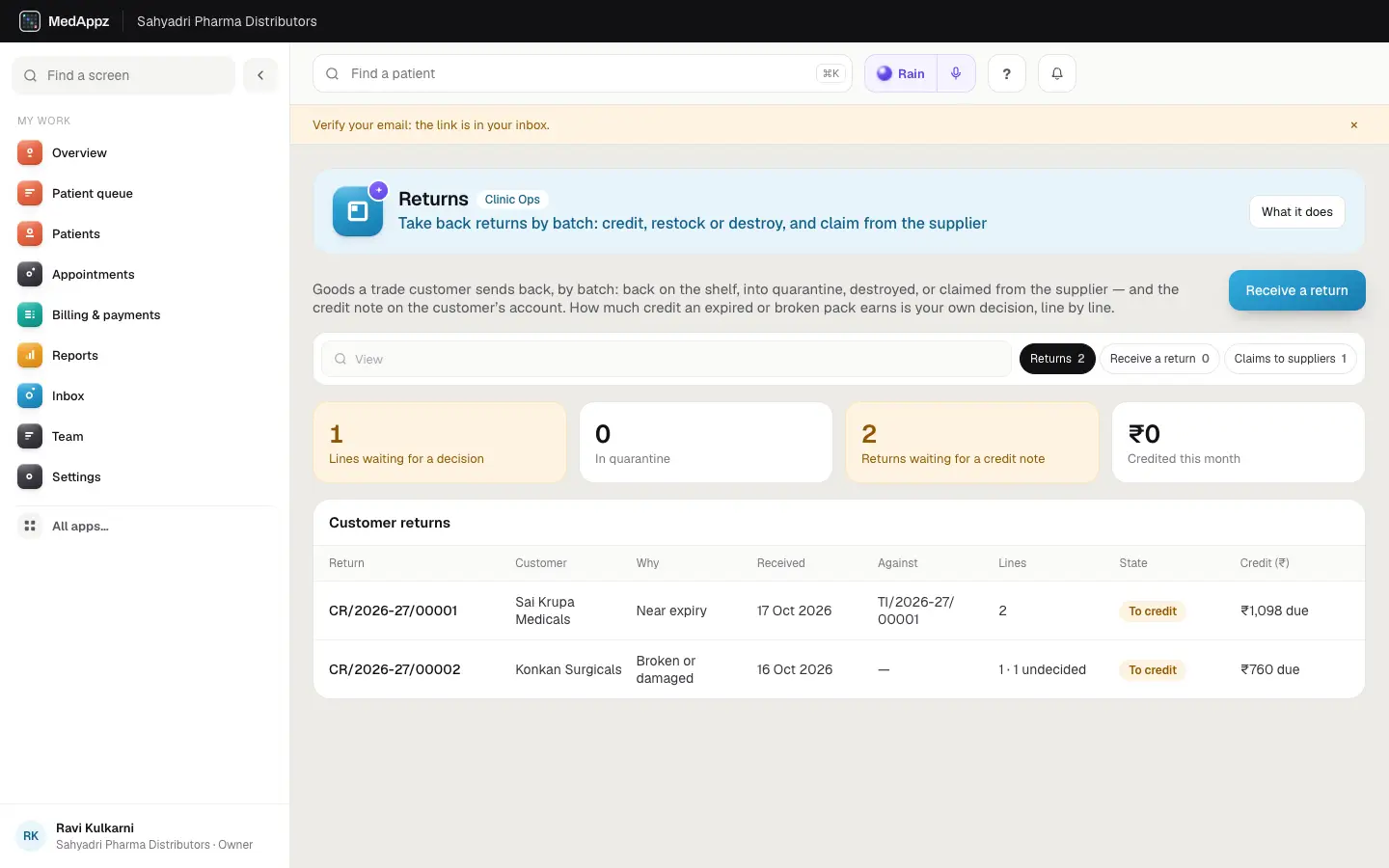Image resolution: width=1389 pixels, height=868 pixels.
Task: Click the ⌘K shortcut hint
Action: tap(831, 73)
